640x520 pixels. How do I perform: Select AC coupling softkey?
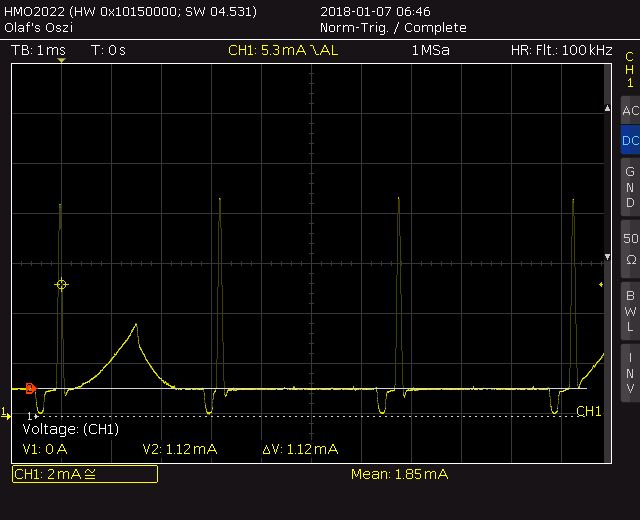tap(630, 110)
